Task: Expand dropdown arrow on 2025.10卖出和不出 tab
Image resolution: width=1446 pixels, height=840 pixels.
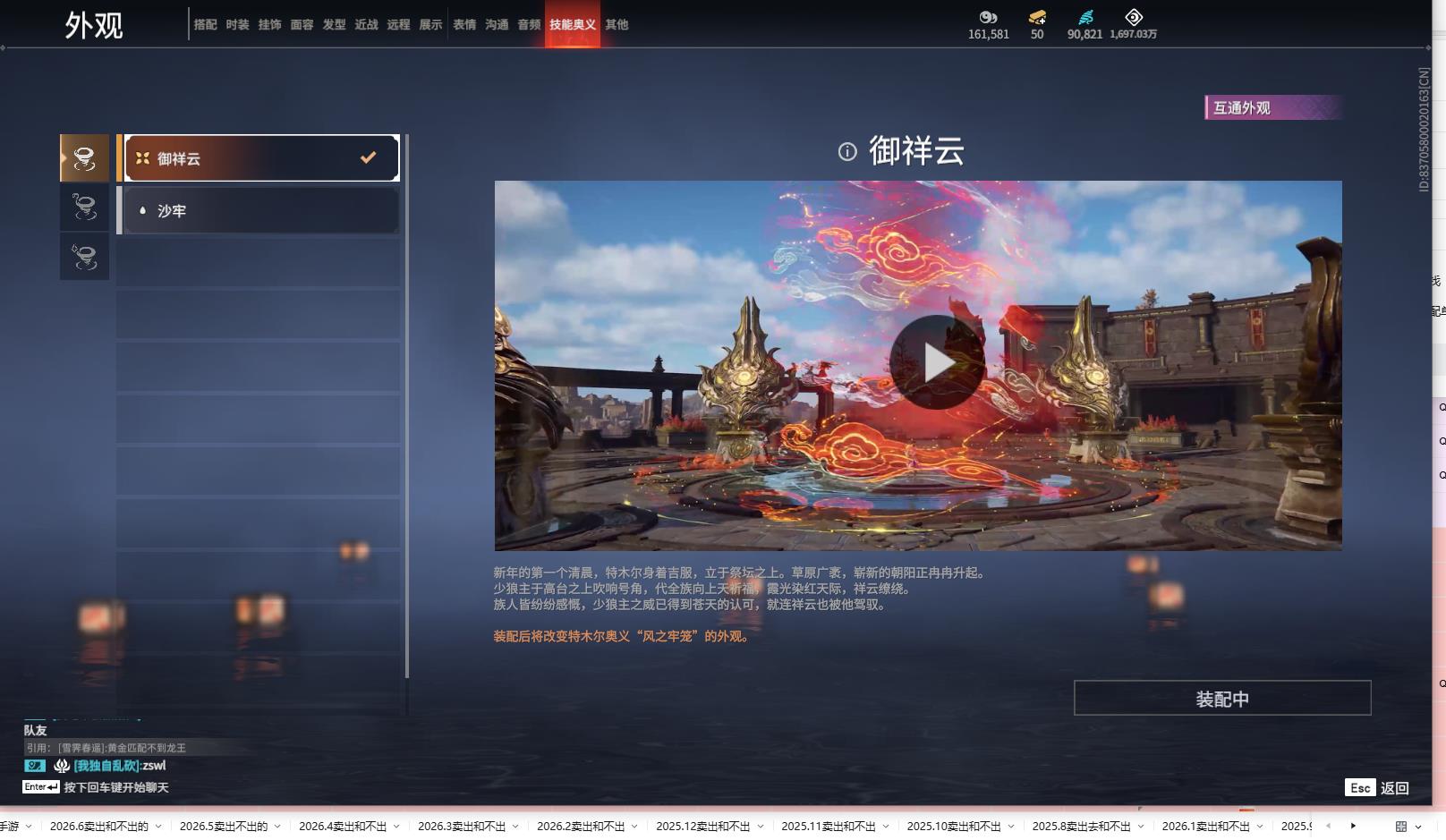Action: pos(1011,827)
